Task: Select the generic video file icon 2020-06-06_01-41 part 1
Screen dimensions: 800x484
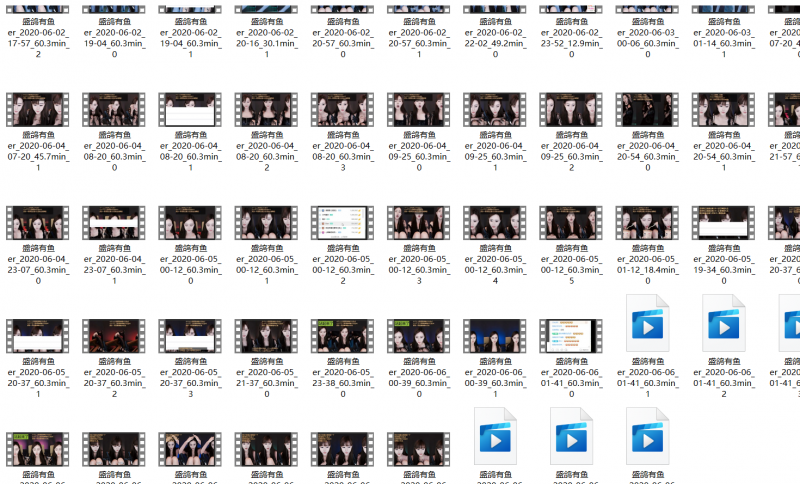Action: 647,321
